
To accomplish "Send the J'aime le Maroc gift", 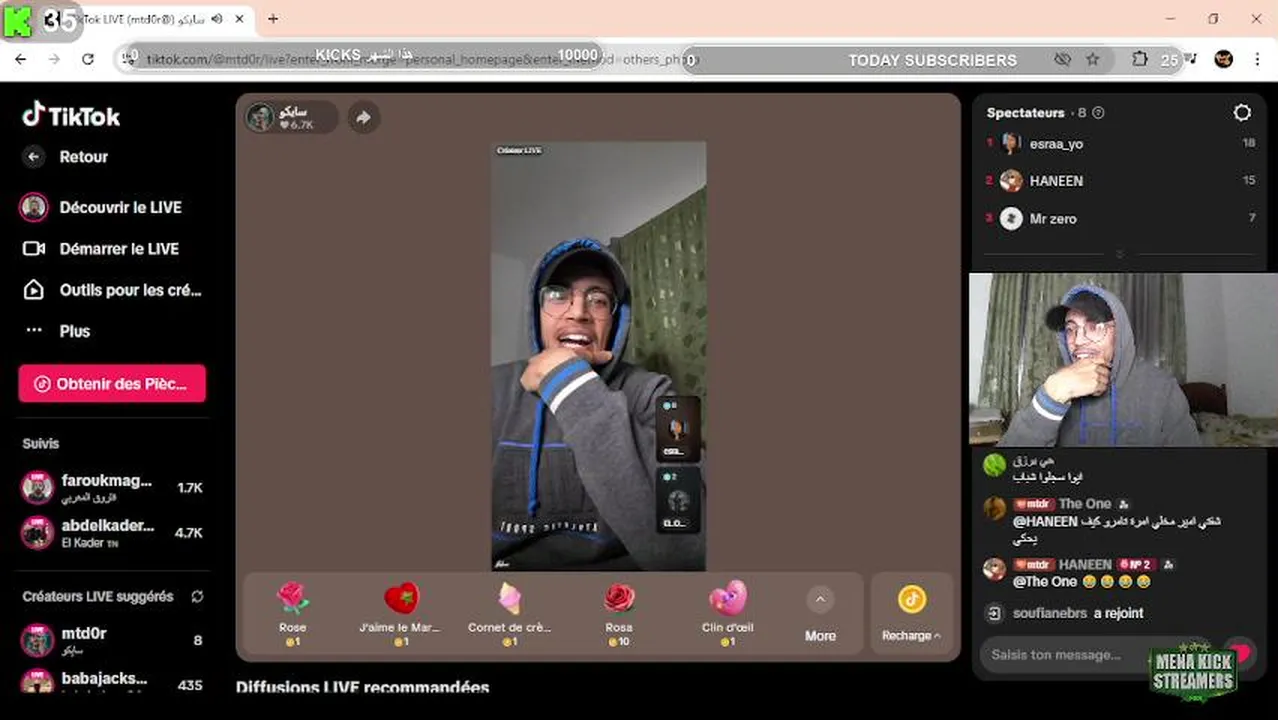I will point(400,614).
